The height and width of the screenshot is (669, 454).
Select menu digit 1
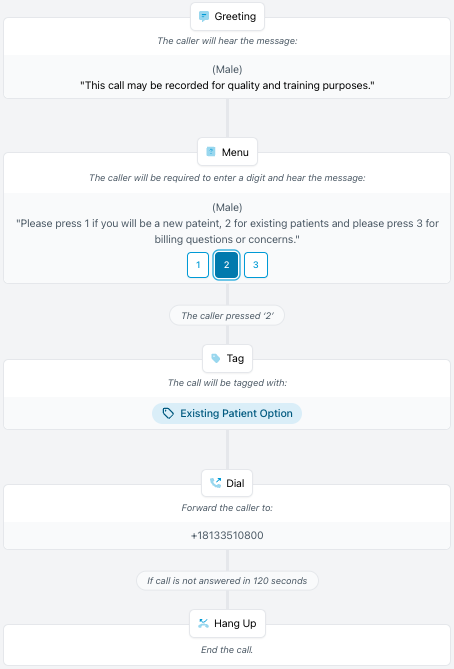coord(198,265)
